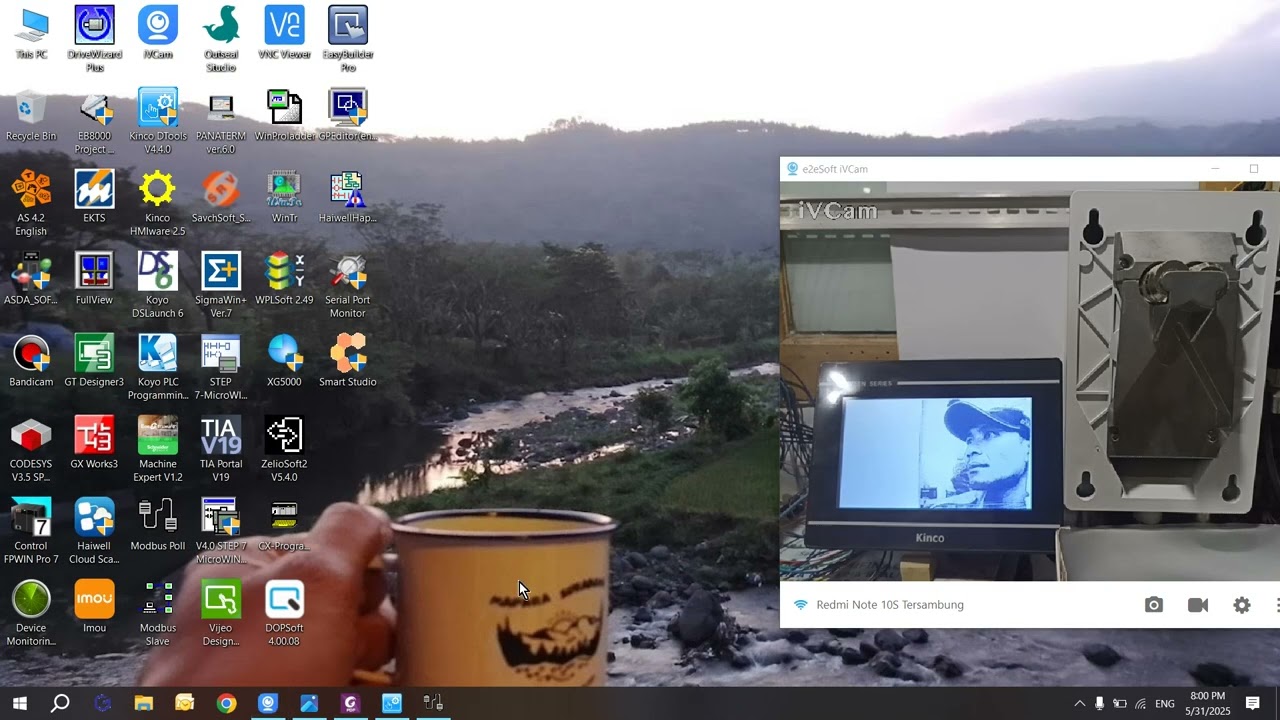The image size is (1280, 720).
Task: Select the Bandicam desktop icon
Action: click(31, 362)
